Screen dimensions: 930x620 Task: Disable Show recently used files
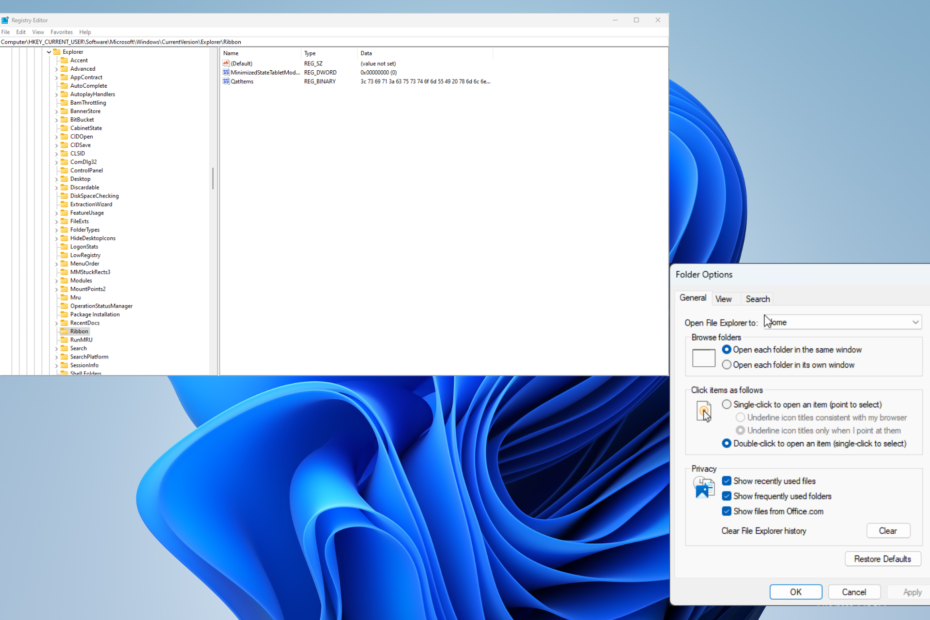pos(726,481)
